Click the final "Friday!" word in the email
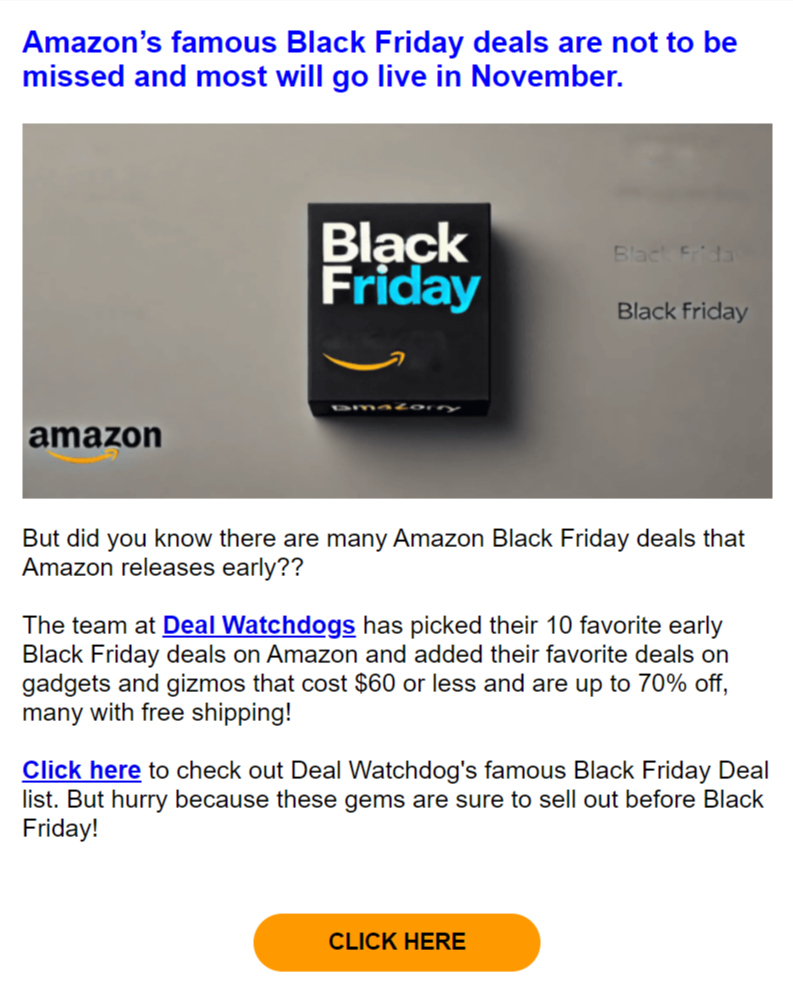 click(61, 829)
